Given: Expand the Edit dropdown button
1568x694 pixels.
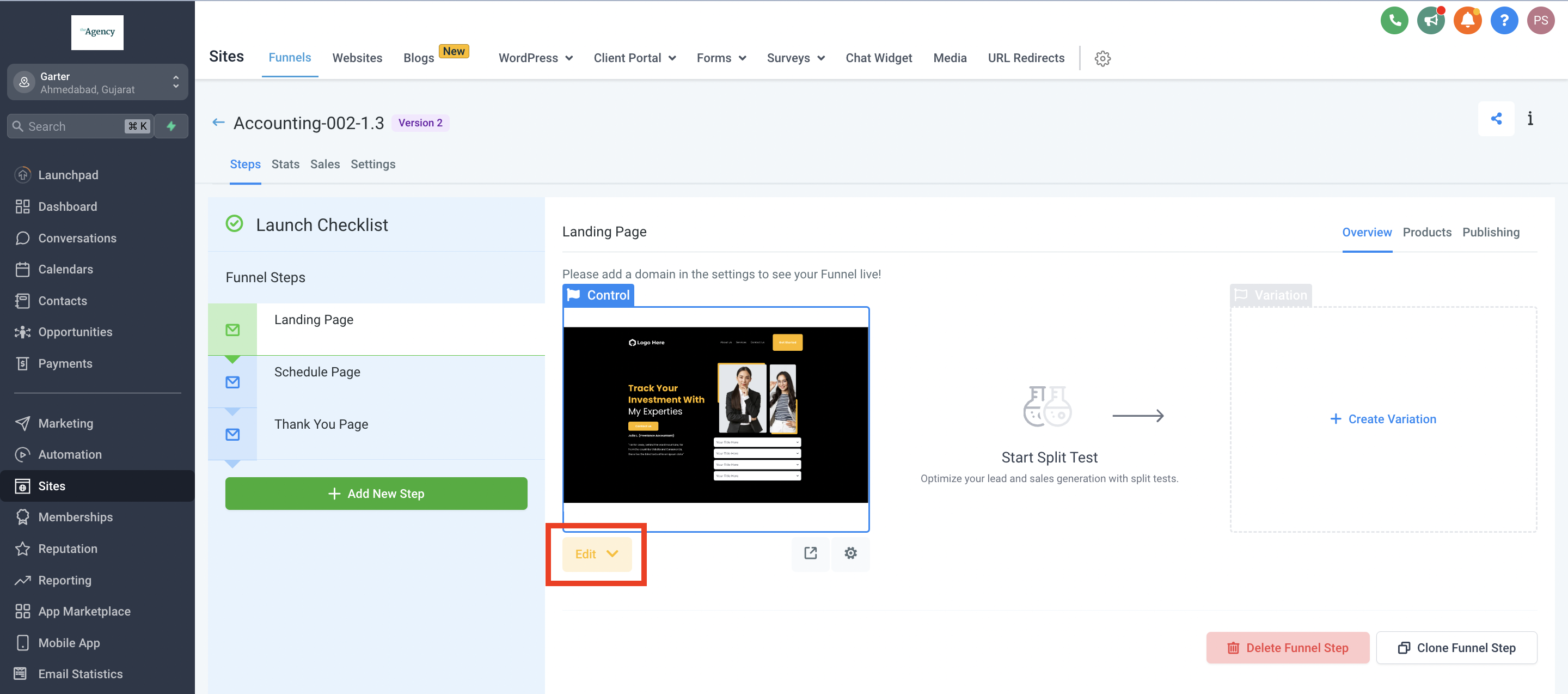Looking at the screenshot, I should [597, 554].
